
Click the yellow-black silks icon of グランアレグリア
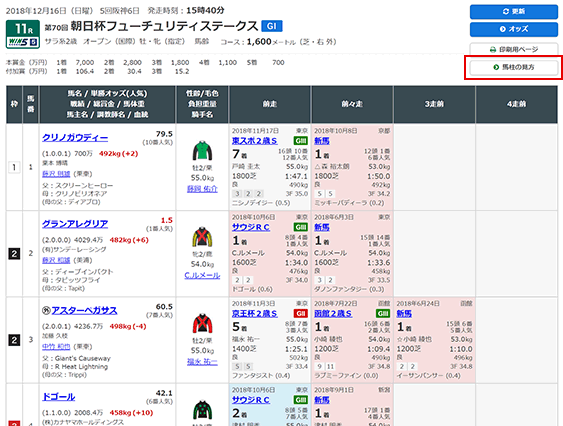202,237
